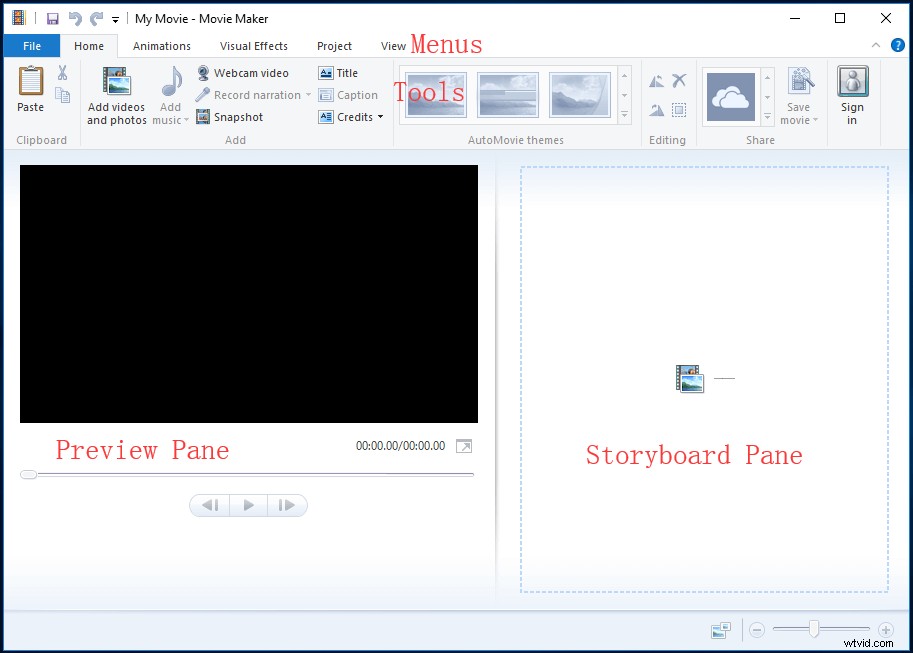
Task: Select the rotate left icon in Editing
Action: tap(657, 79)
